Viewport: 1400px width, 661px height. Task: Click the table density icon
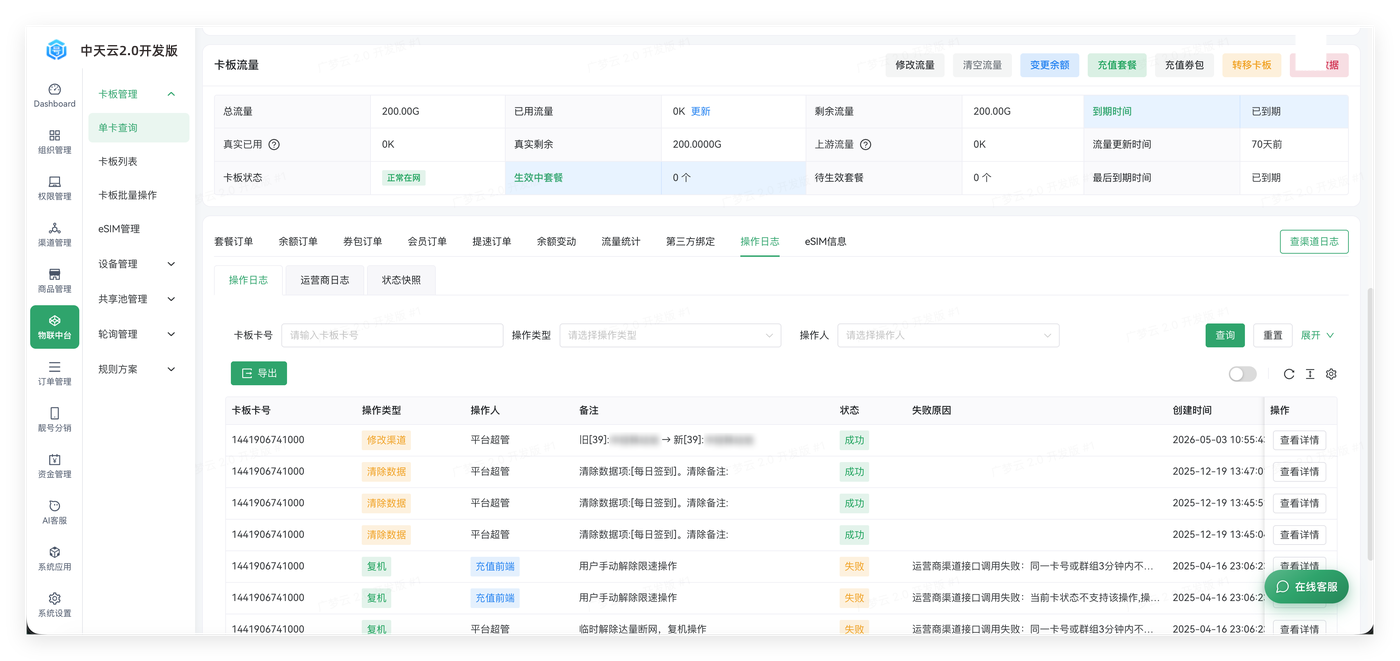tap(1310, 374)
